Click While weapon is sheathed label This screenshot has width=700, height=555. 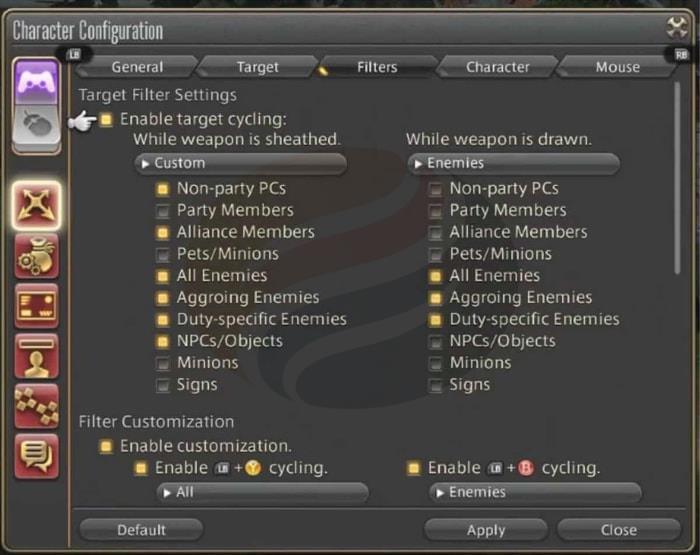237,139
